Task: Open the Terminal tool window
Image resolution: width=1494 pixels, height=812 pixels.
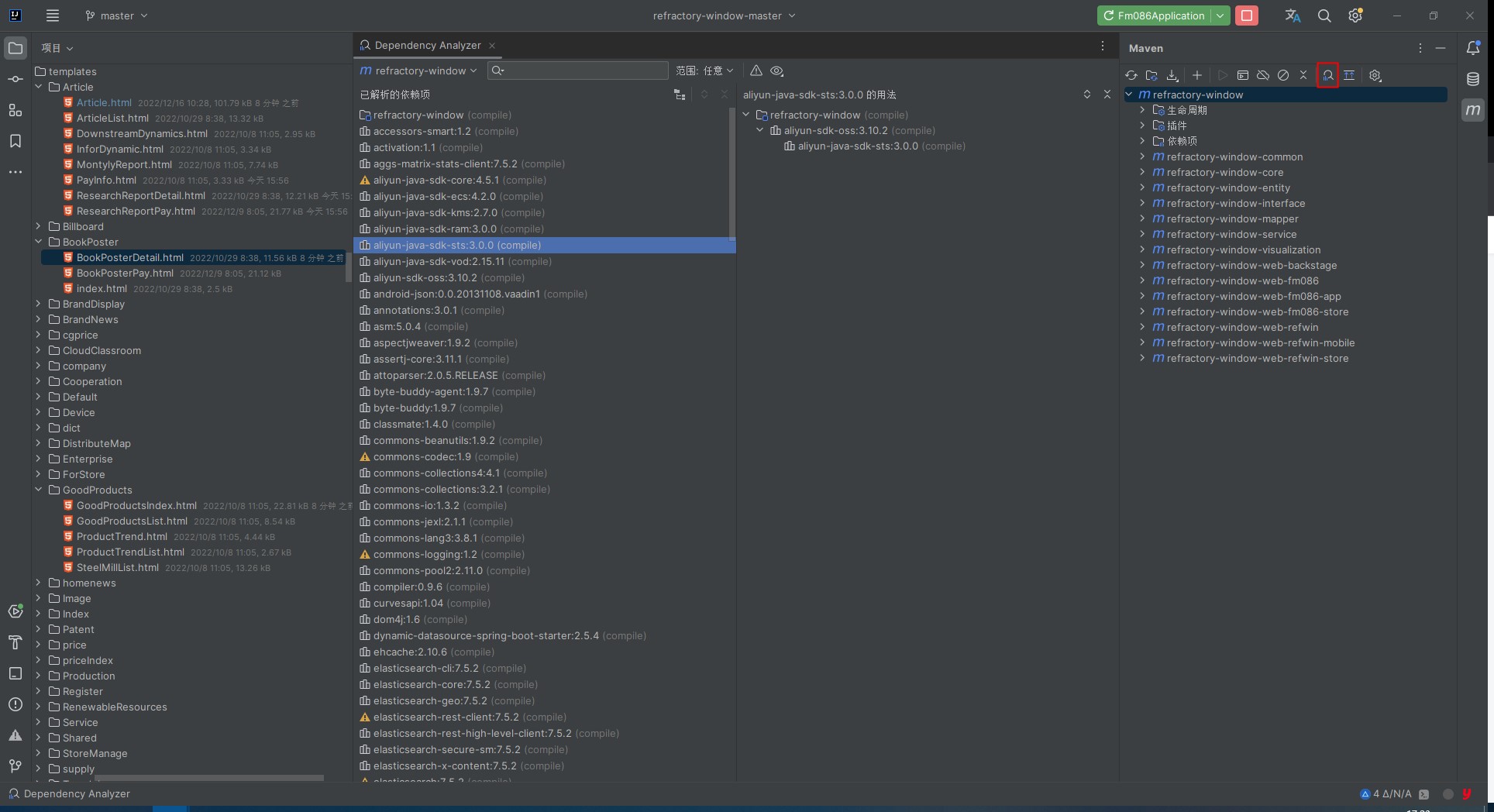Action: click(15, 673)
